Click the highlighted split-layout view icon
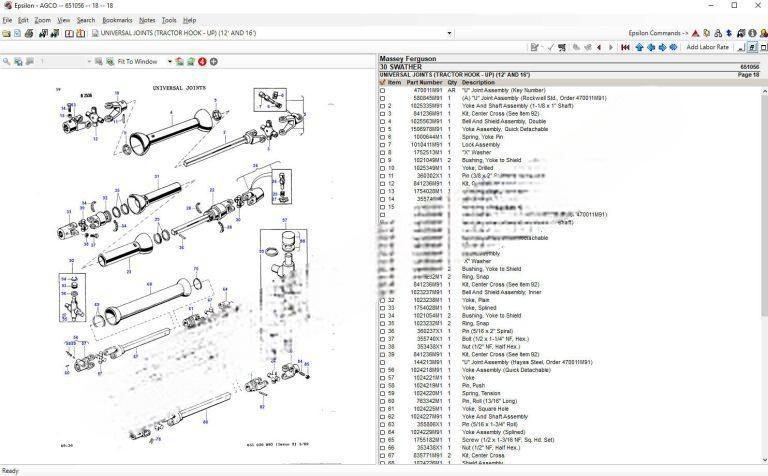The height and width of the screenshot is (476, 768). [x=752, y=48]
